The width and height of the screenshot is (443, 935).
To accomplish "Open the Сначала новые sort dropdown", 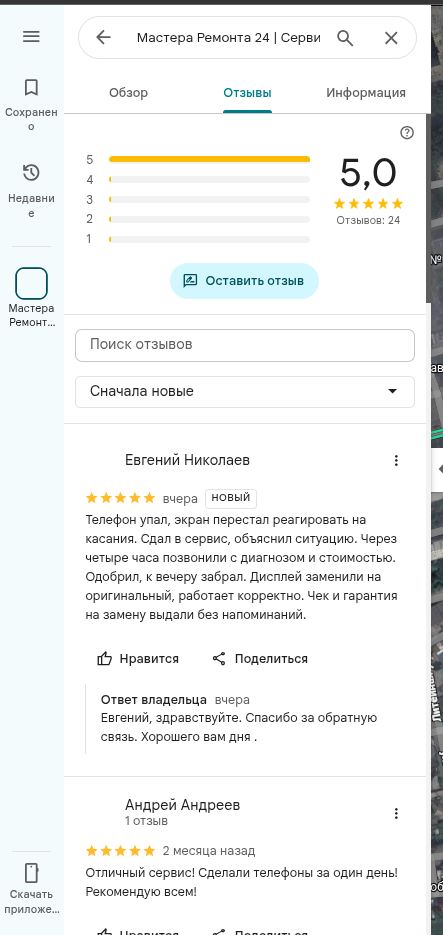I will tap(244, 392).
